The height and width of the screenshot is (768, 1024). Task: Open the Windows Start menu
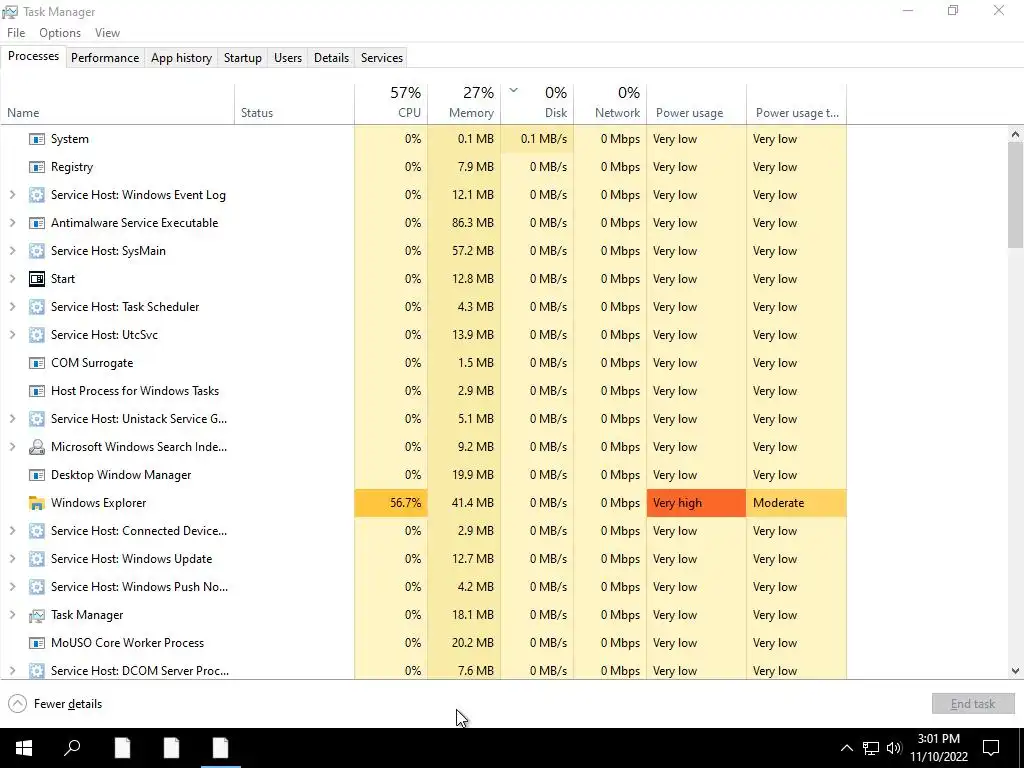[24, 748]
